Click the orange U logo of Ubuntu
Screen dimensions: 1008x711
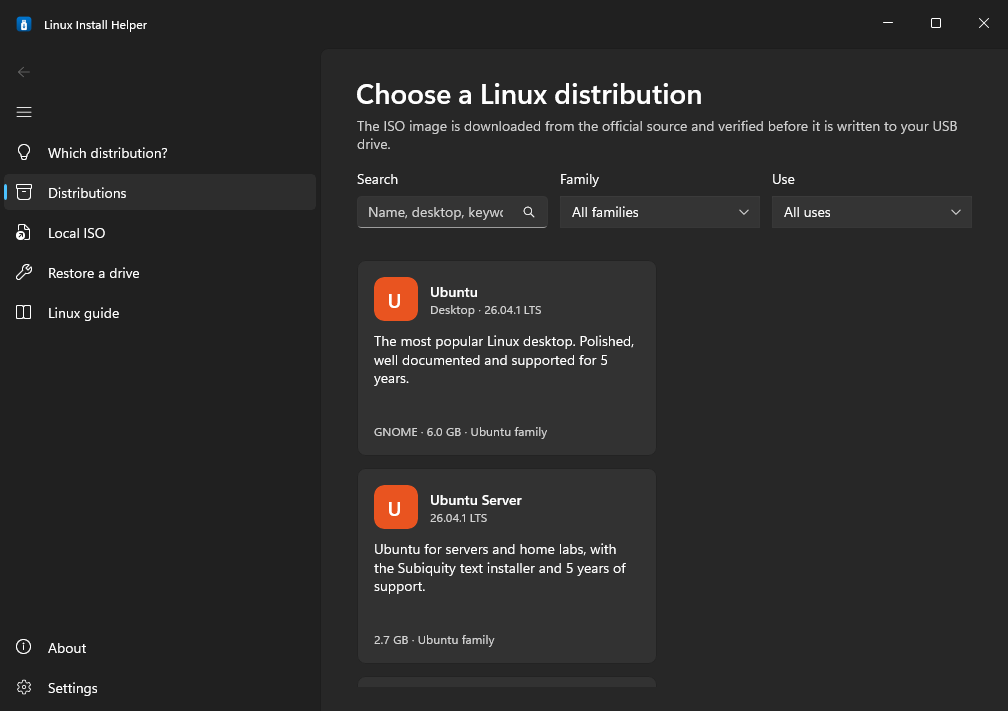(395, 299)
